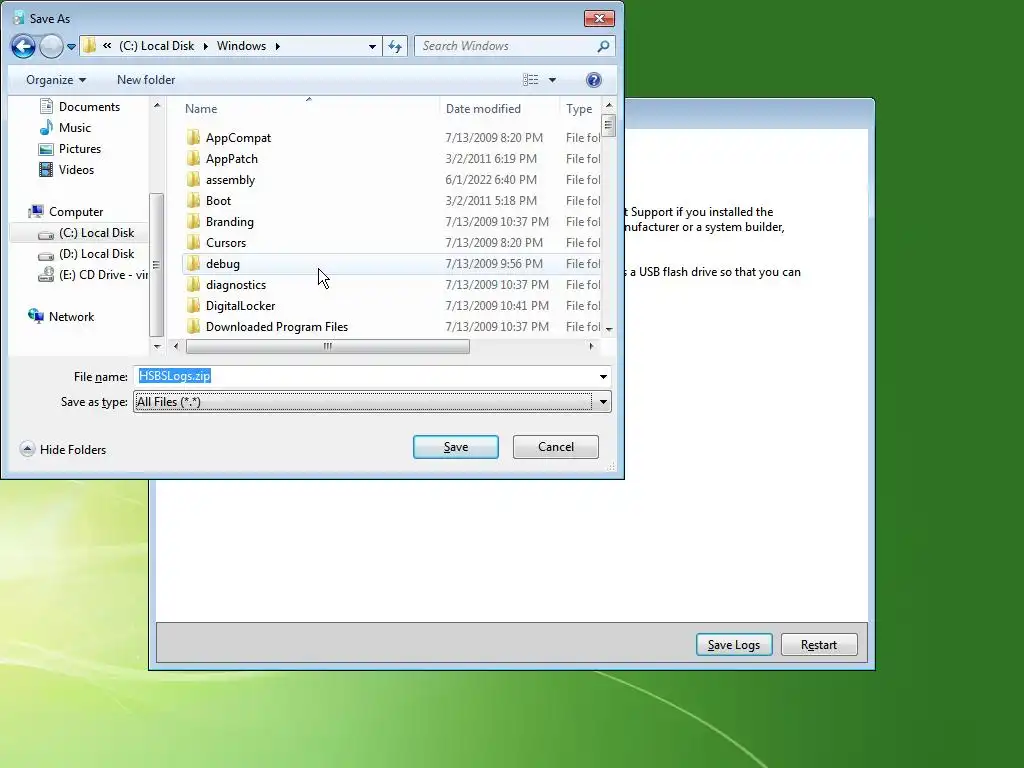
Task: Sort by the Type column header
Action: click(x=579, y=108)
